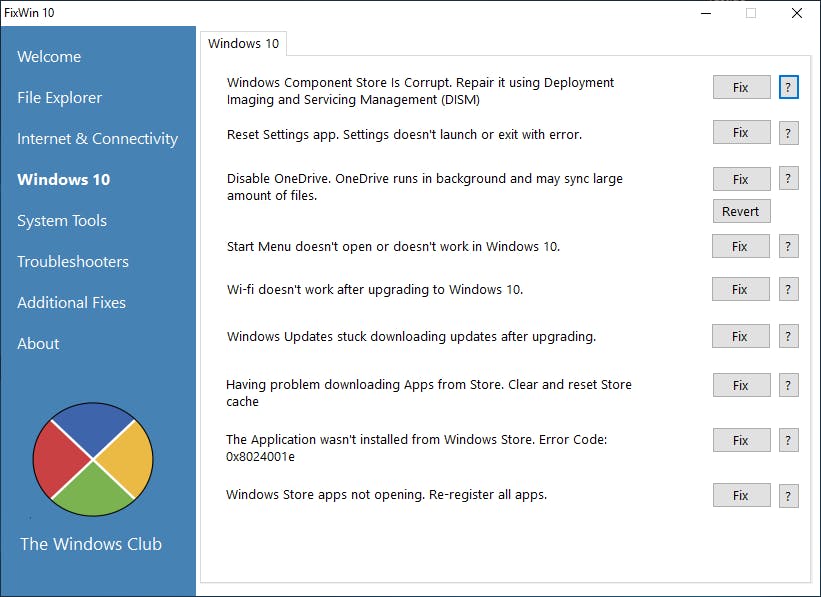Click 'Start Menu doesn't open' description
The width and height of the screenshot is (821, 597).
click(393, 247)
